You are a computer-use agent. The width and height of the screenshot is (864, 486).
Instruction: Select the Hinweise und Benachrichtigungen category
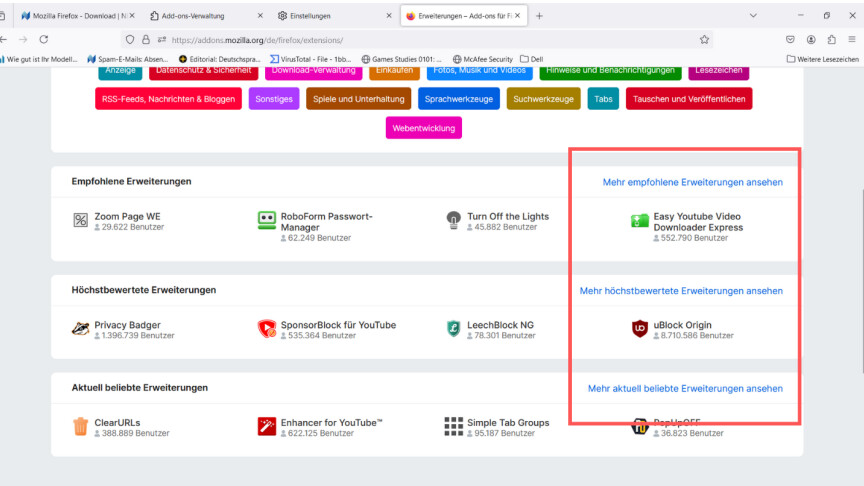pos(611,73)
